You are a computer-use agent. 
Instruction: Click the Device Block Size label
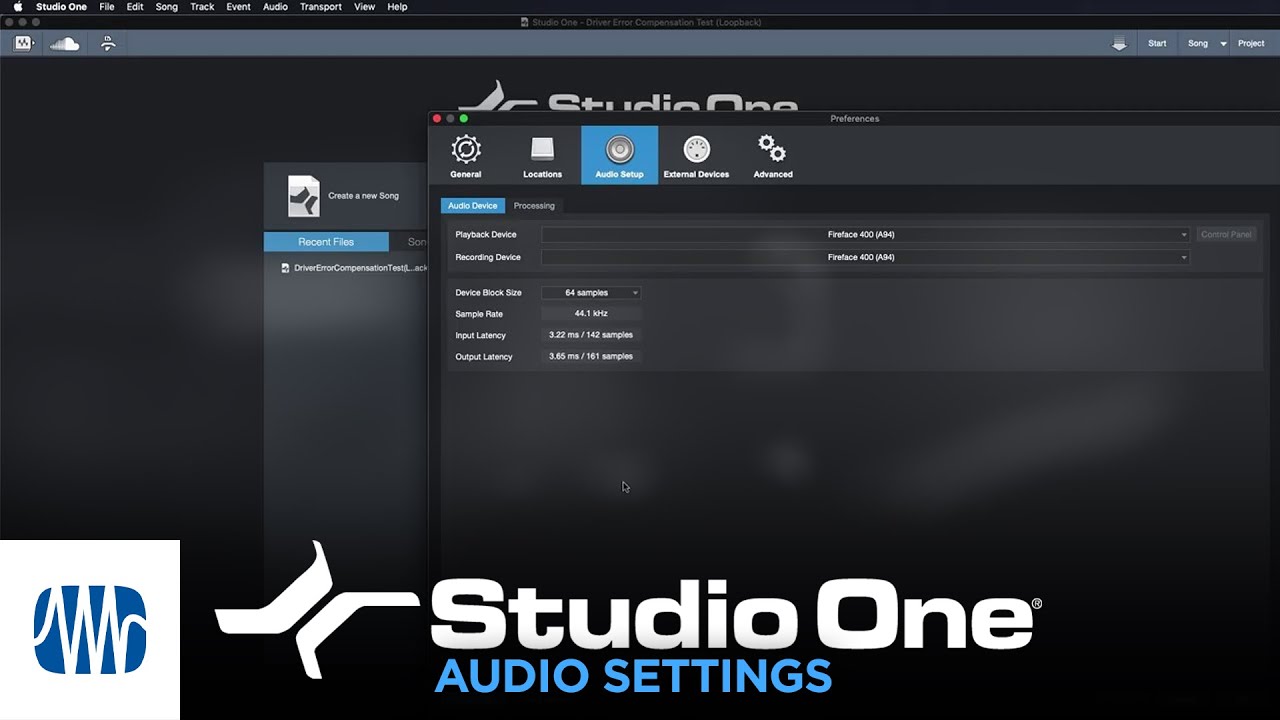[x=488, y=293]
